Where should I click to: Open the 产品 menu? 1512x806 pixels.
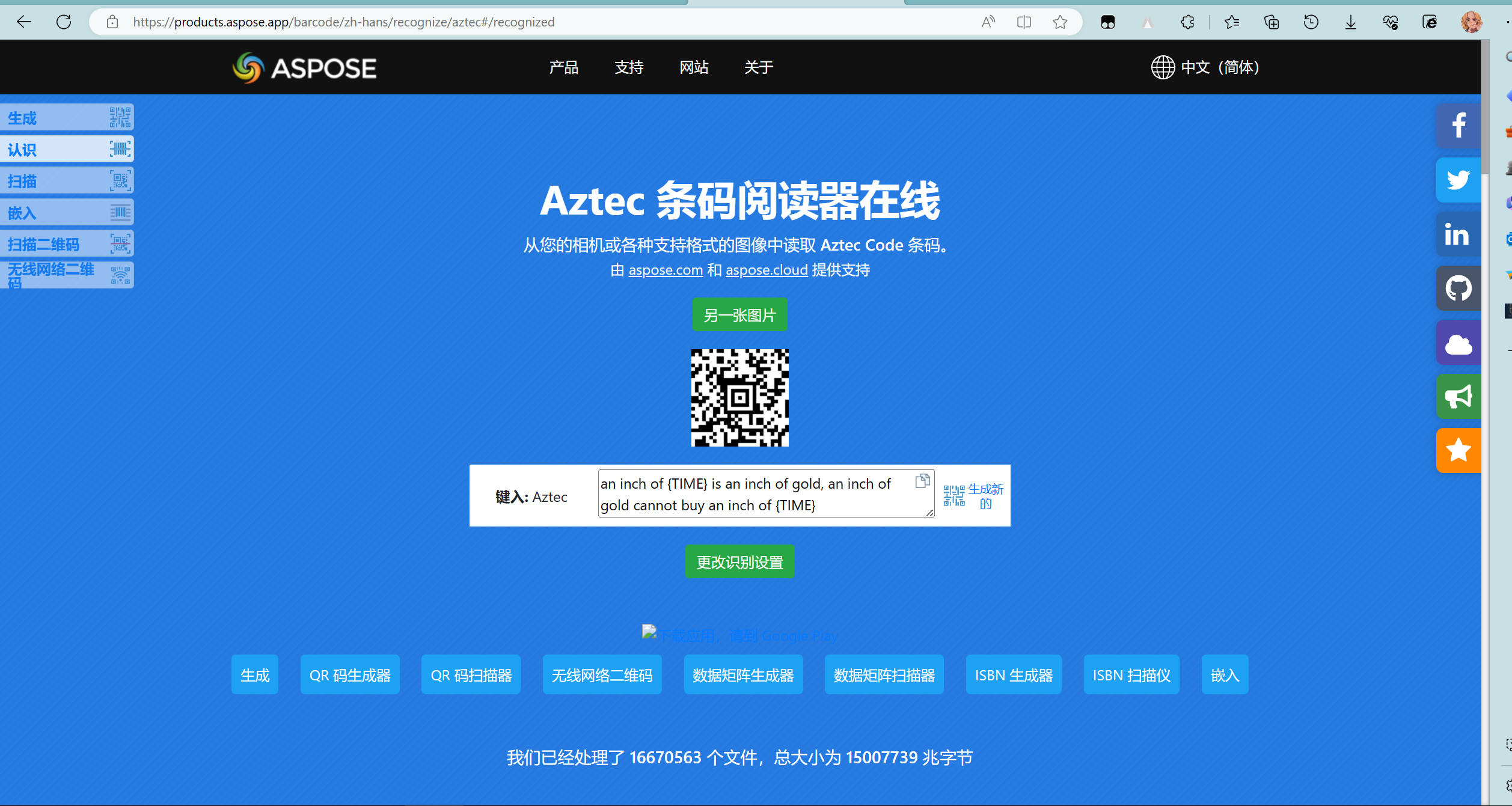(563, 67)
